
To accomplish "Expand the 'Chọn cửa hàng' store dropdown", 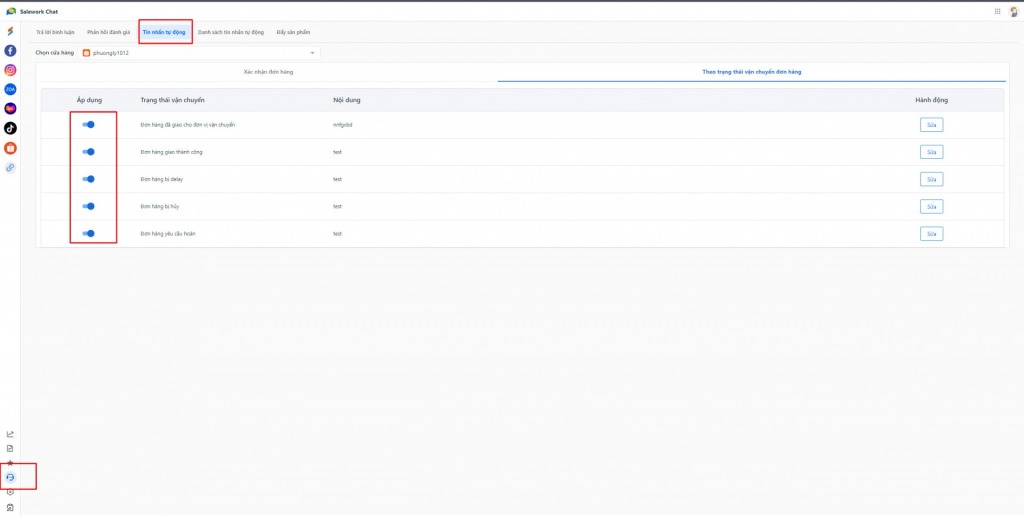I will [199, 52].
